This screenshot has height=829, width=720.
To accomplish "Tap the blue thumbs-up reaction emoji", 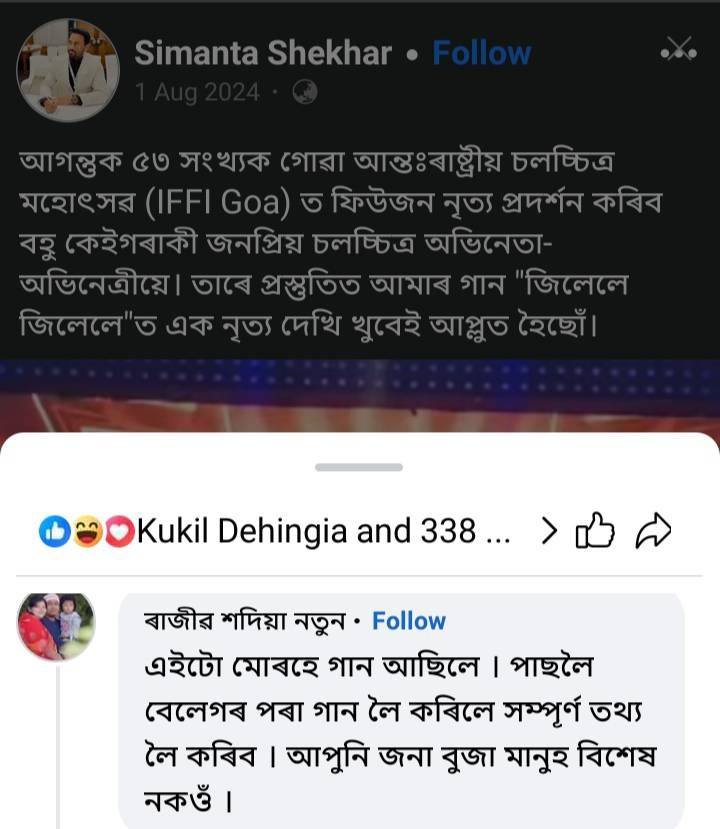I will [x=55, y=531].
